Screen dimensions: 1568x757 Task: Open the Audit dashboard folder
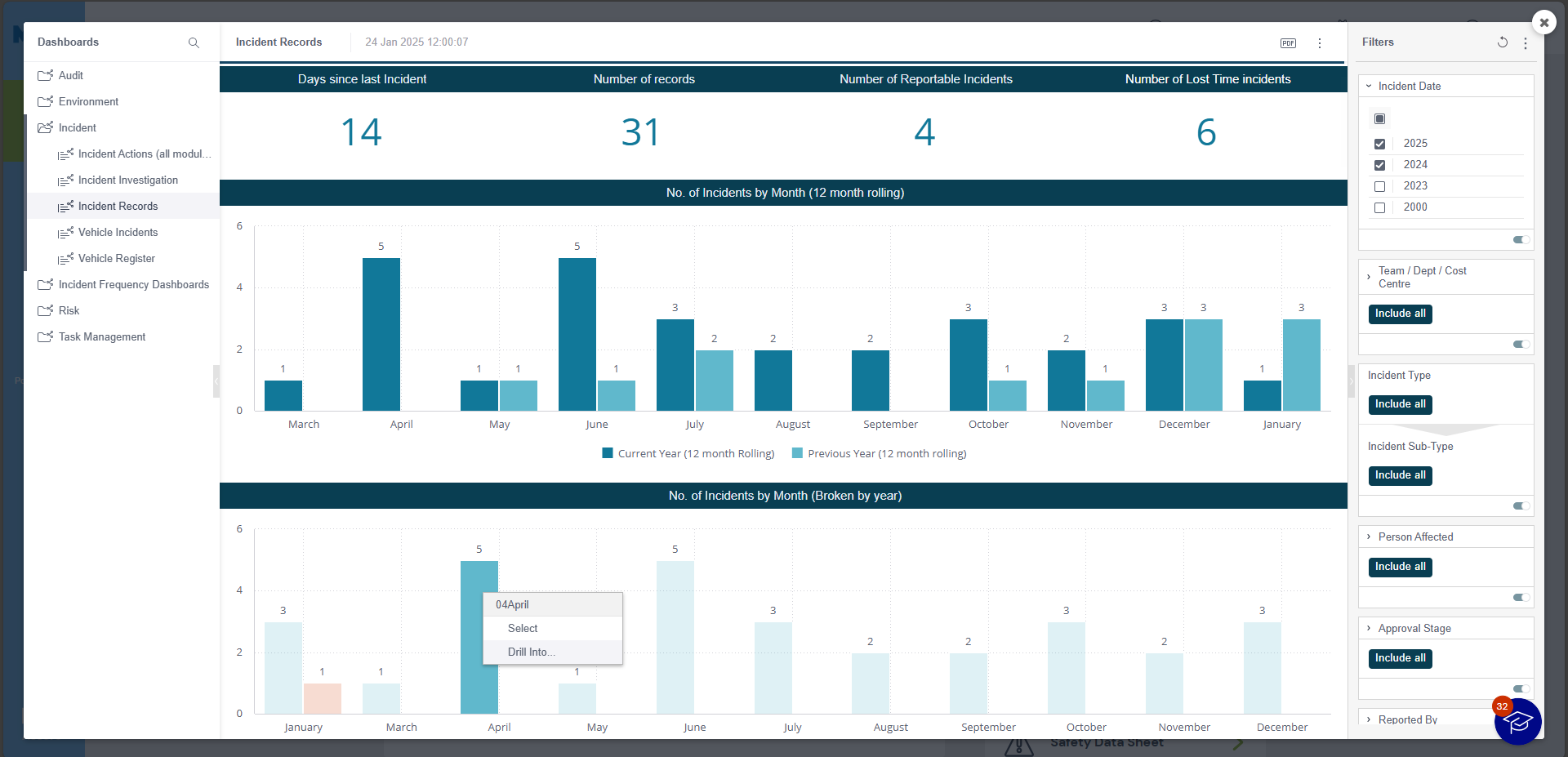70,76
